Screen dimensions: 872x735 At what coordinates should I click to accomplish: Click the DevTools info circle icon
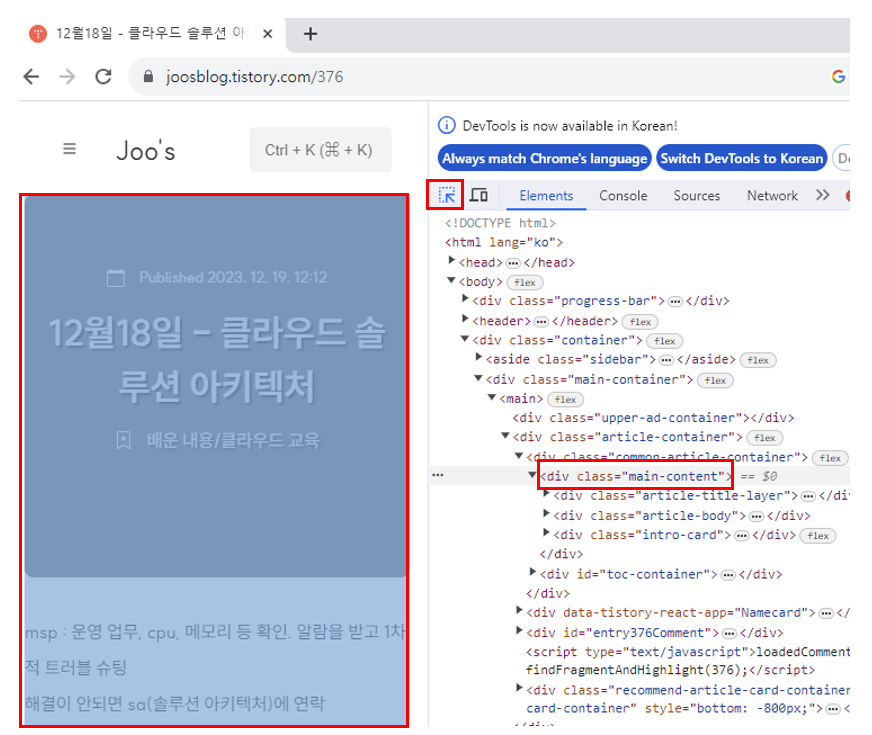coord(447,126)
